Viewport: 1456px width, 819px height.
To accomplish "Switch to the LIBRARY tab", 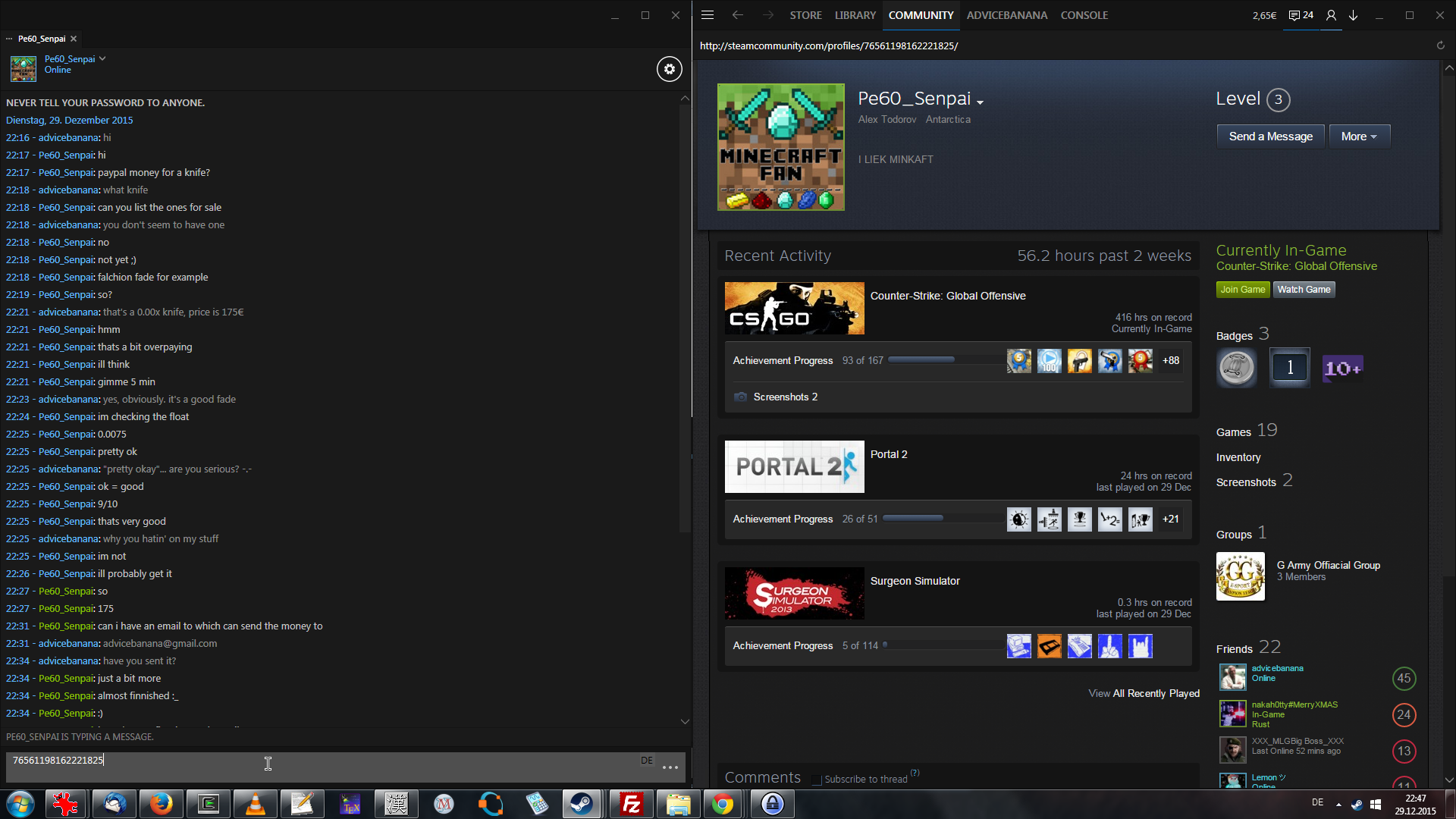I will tap(855, 15).
